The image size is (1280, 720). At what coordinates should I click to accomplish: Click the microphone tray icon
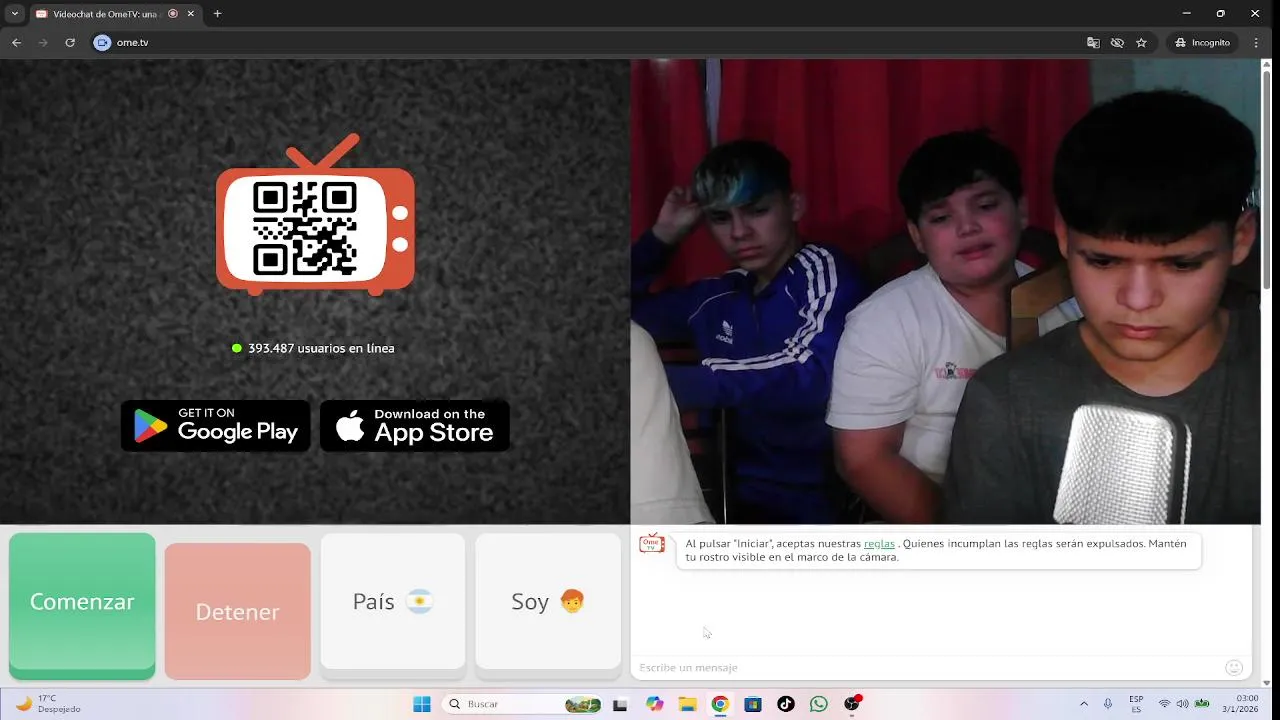point(1108,704)
